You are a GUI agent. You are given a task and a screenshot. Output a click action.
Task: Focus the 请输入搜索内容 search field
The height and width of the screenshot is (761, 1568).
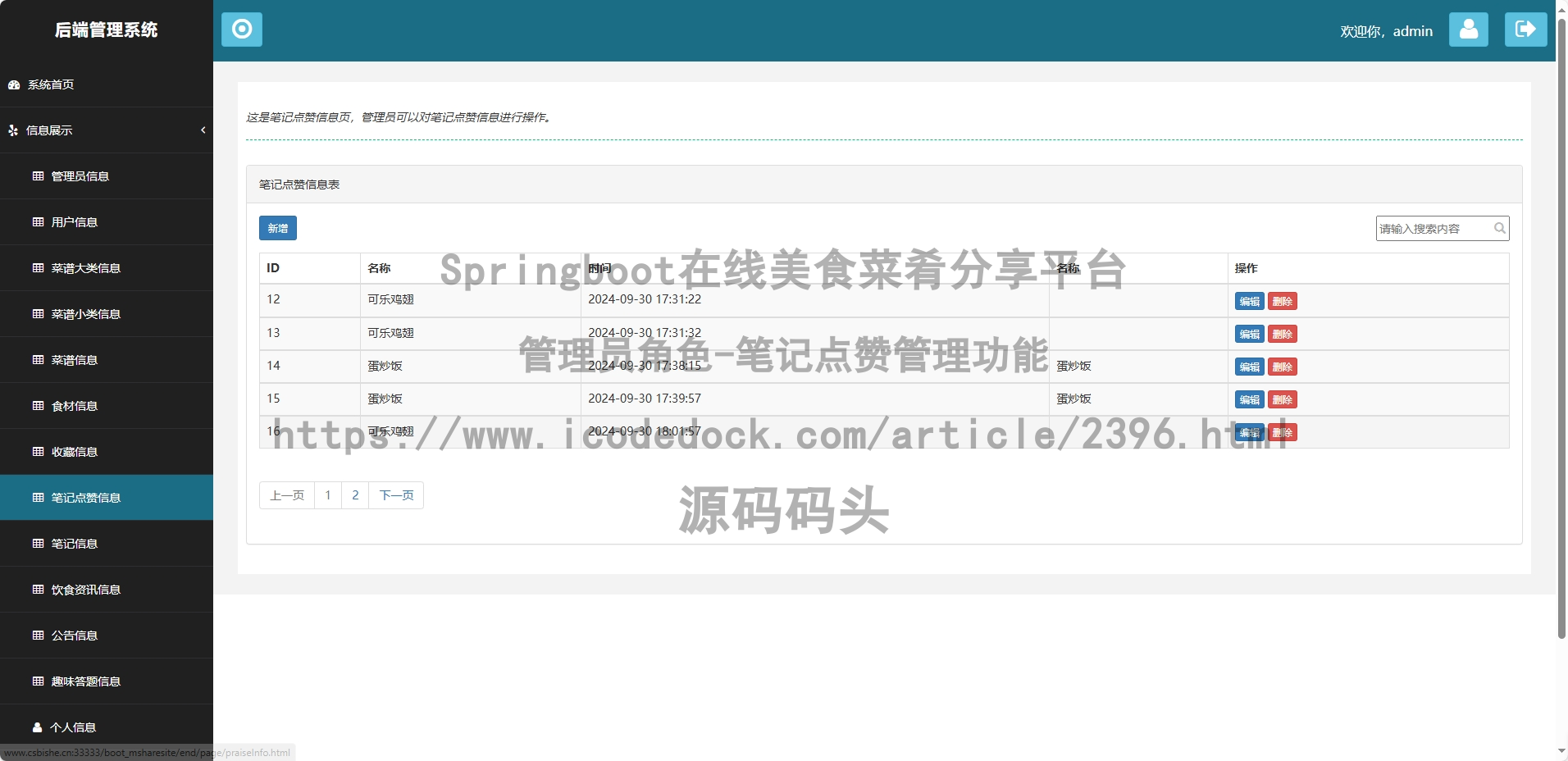pyautogui.click(x=1434, y=229)
